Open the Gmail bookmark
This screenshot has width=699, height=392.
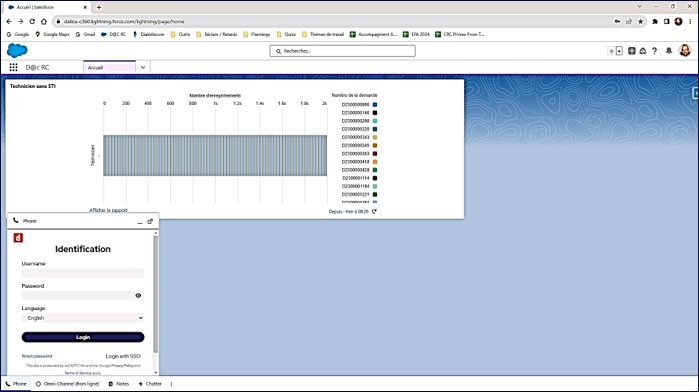(x=85, y=34)
